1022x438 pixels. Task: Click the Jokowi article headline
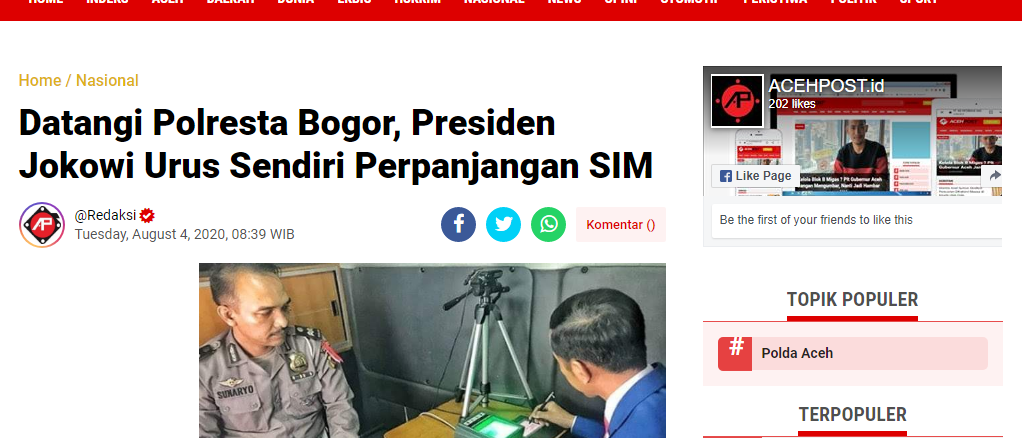(x=336, y=145)
